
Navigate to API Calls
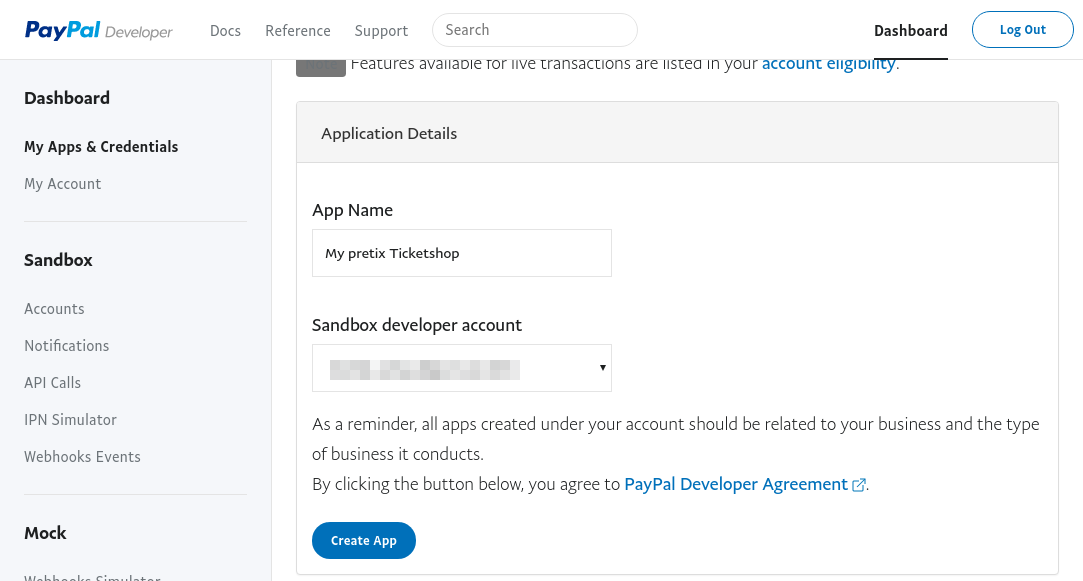point(53,383)
